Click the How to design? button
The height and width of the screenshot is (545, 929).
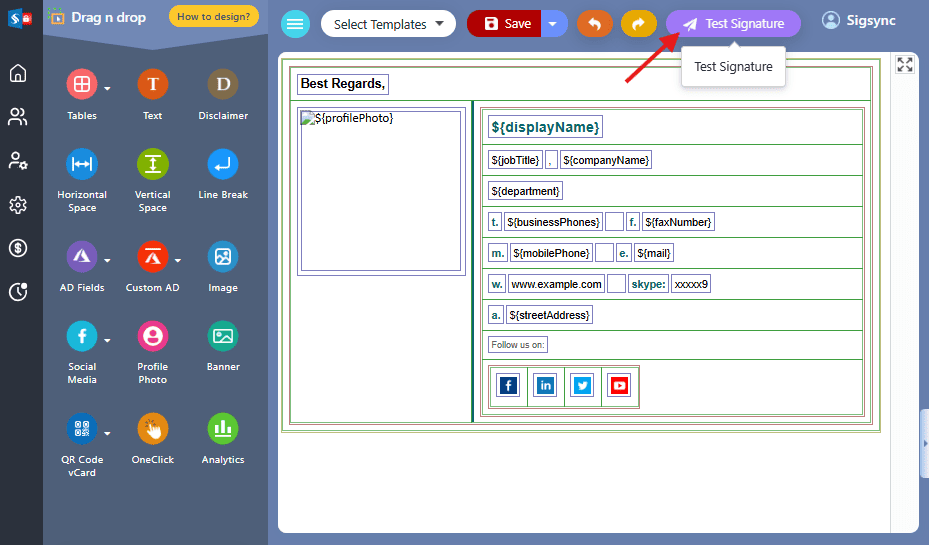[x=213, y=17]
